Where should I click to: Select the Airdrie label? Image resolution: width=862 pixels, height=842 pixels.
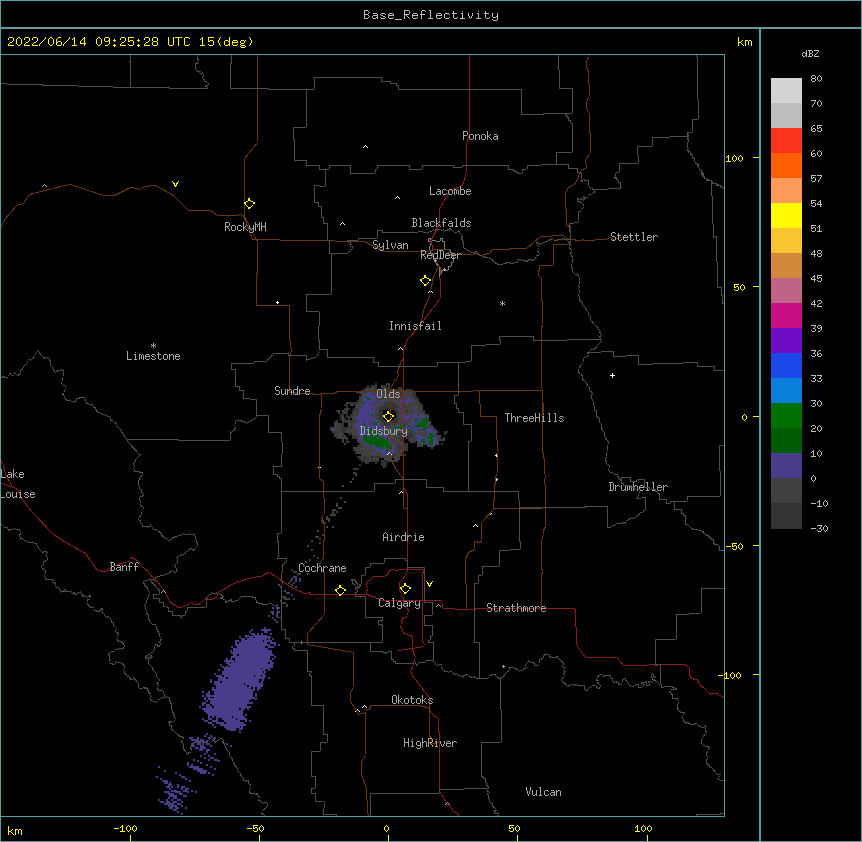(x=404, y=537)
